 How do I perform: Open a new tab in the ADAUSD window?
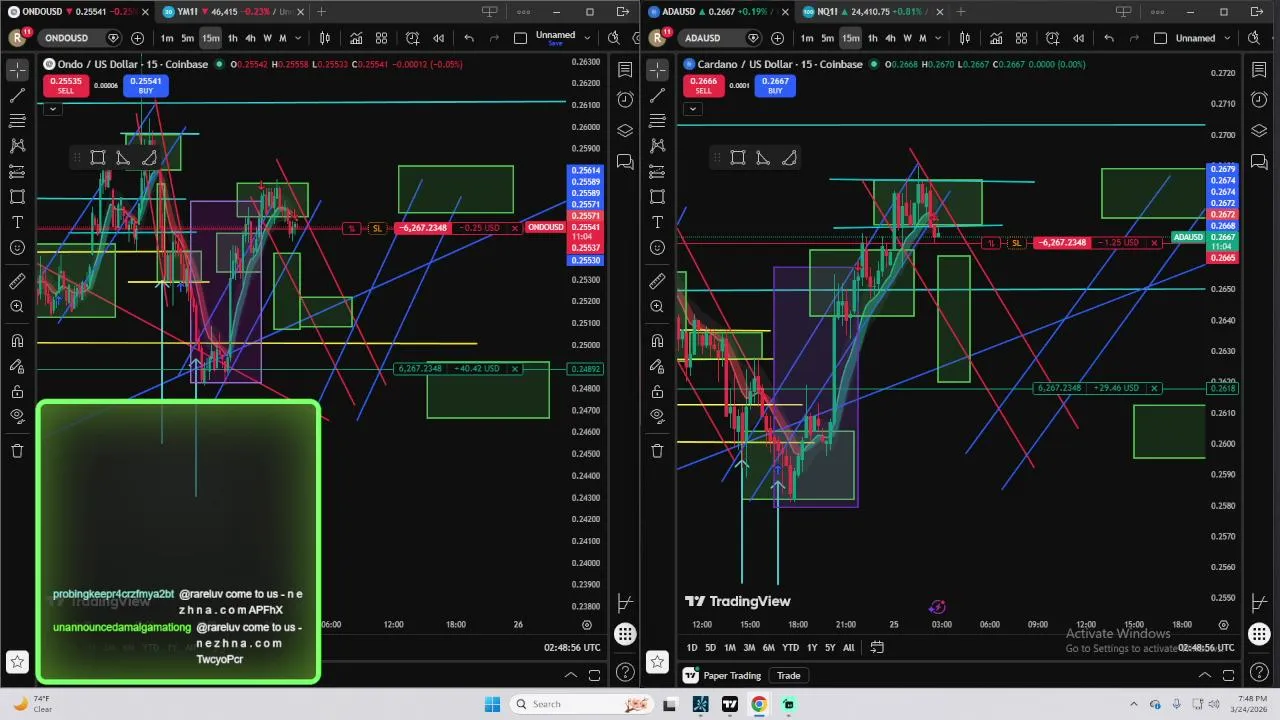point(961,12)
